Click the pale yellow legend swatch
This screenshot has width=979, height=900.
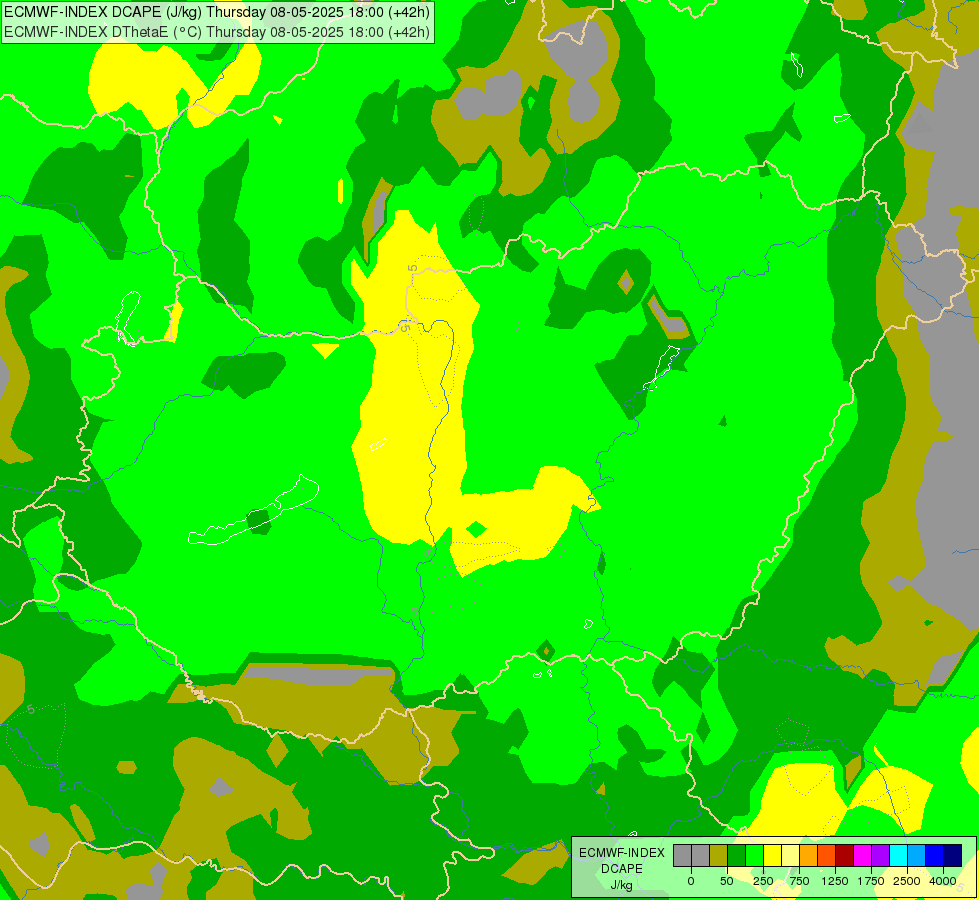pos(790,856)
